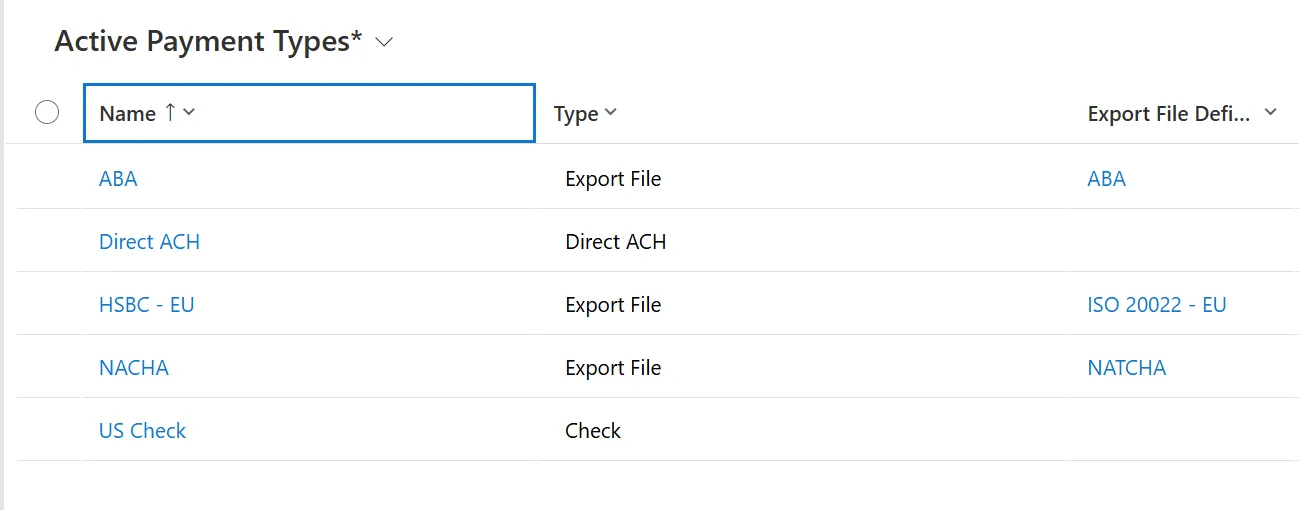
Task: Open the Export File Defi... column menu
Action: click(x=1270, y=113)
